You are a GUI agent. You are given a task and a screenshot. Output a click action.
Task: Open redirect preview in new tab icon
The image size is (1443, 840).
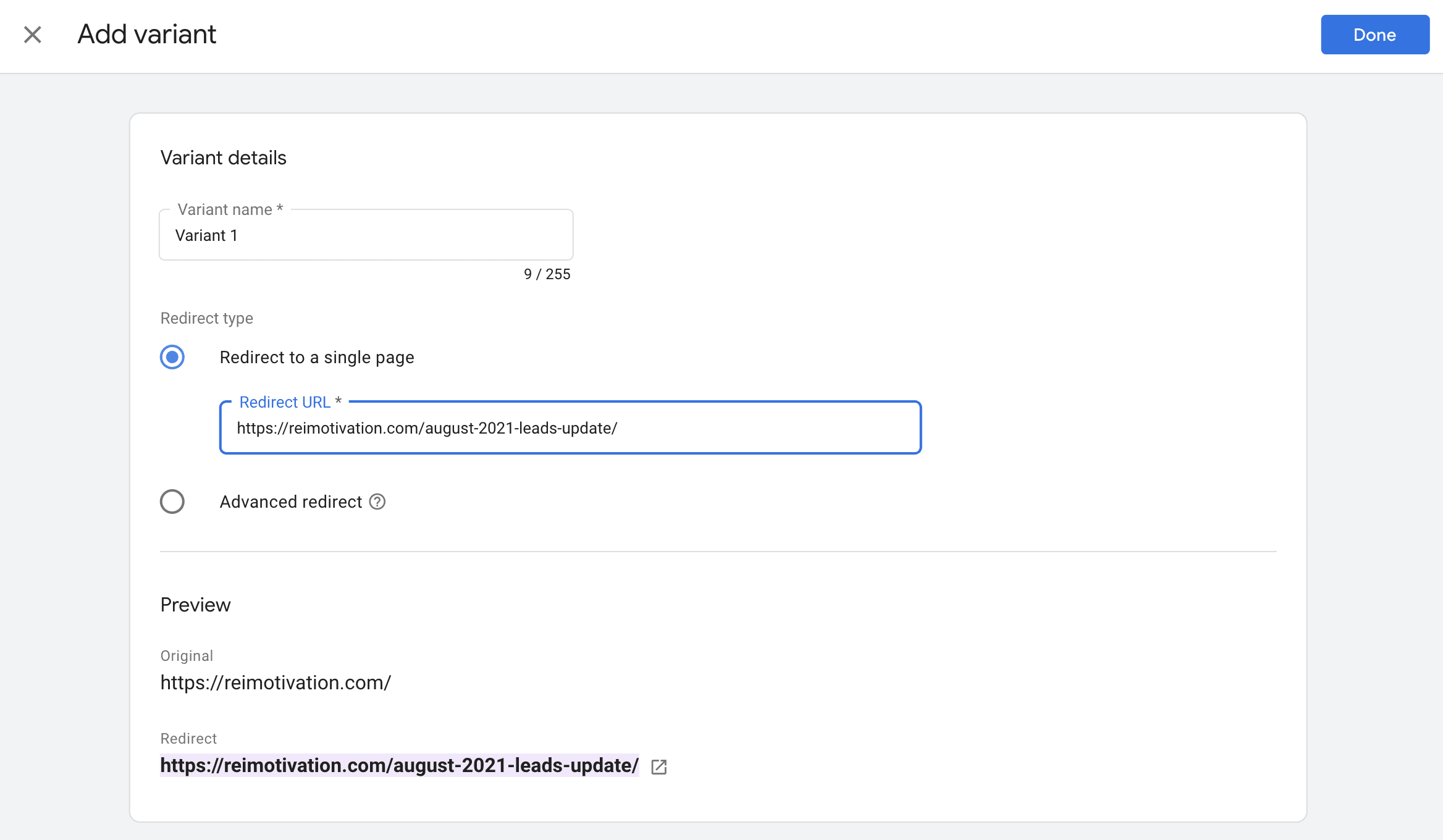pos(658,766)
